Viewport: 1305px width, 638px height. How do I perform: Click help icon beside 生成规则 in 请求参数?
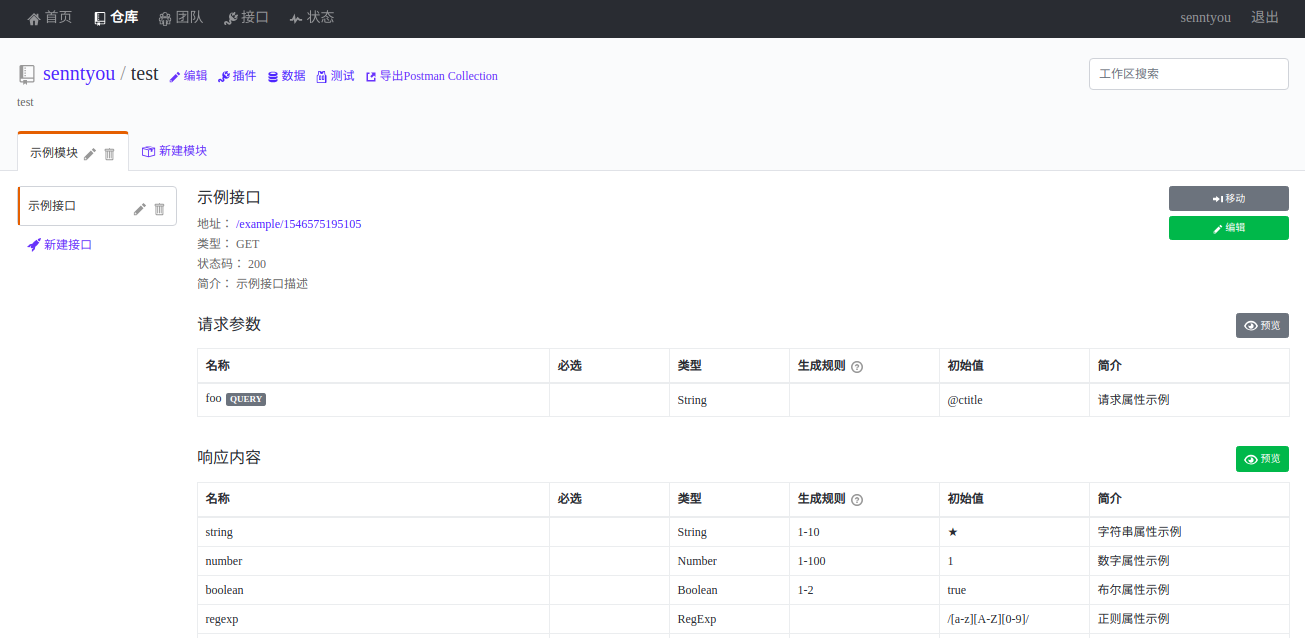click(x=857, y=367)
